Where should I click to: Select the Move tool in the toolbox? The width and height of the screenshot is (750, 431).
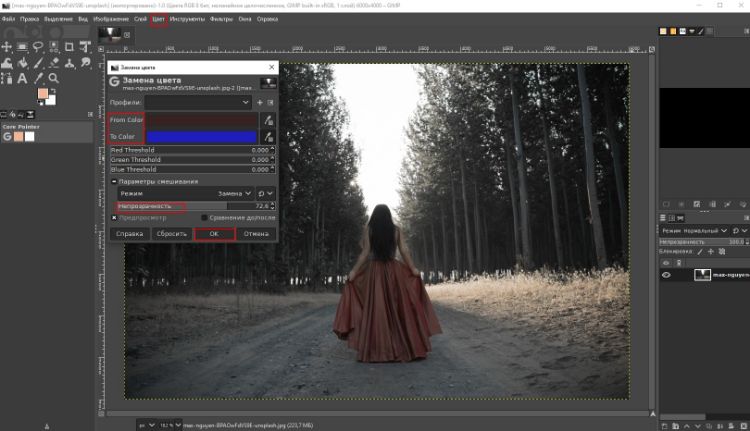click(7, 47)
